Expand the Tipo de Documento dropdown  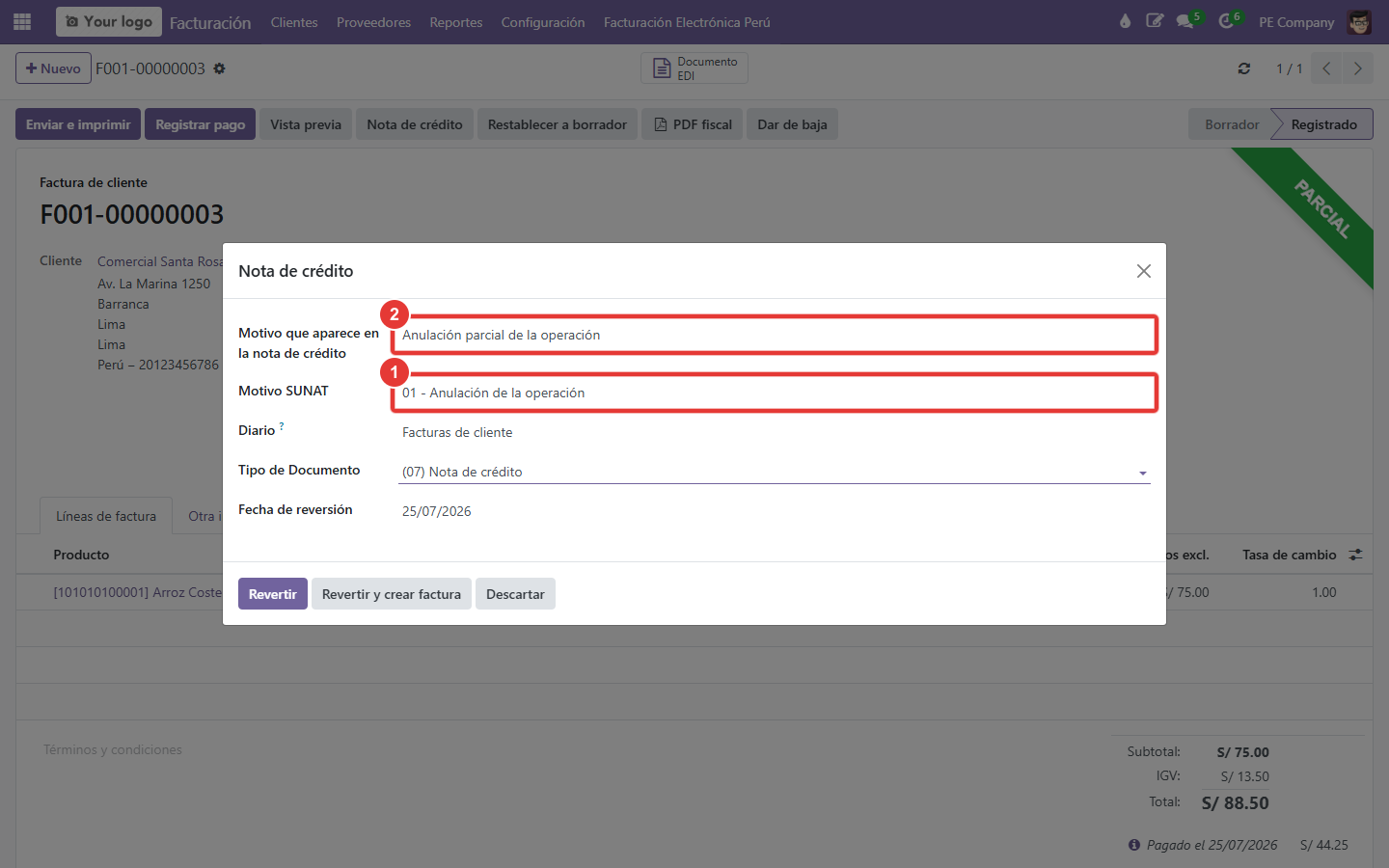(x=774, y=472)
